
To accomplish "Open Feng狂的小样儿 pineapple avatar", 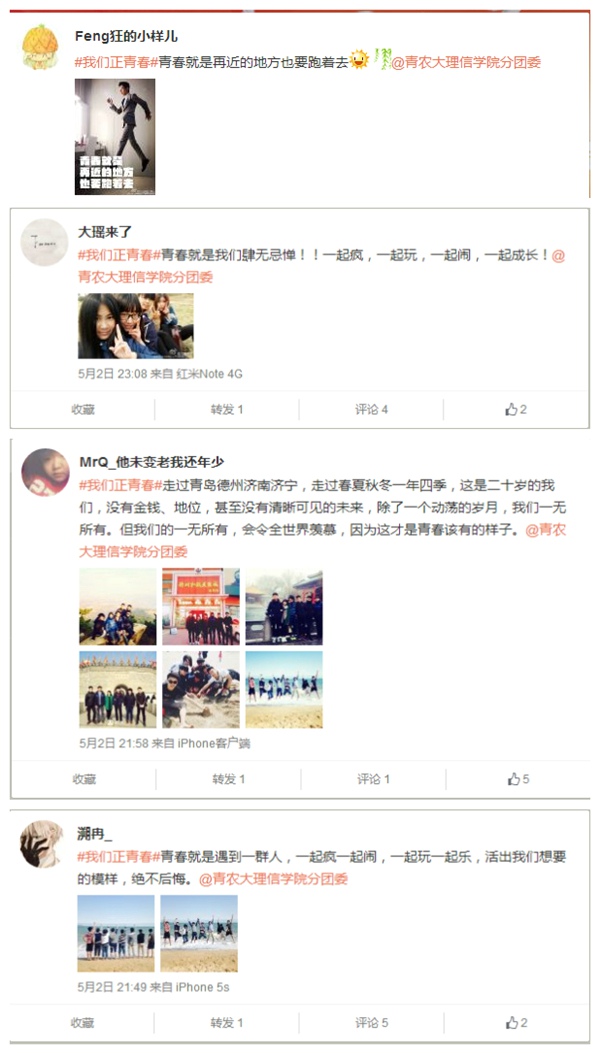I will pyautogui.click(x=40, y=47).
